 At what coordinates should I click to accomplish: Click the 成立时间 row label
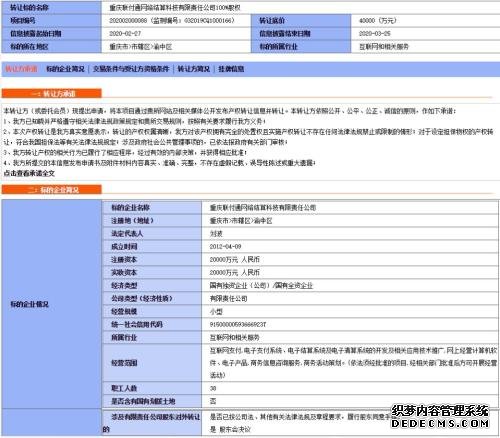[152, 247]
